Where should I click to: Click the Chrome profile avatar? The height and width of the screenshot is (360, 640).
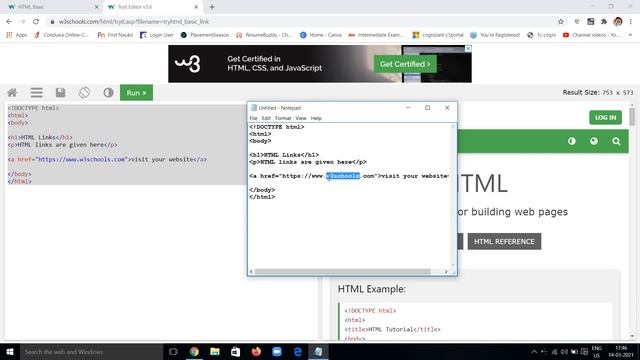618,22
